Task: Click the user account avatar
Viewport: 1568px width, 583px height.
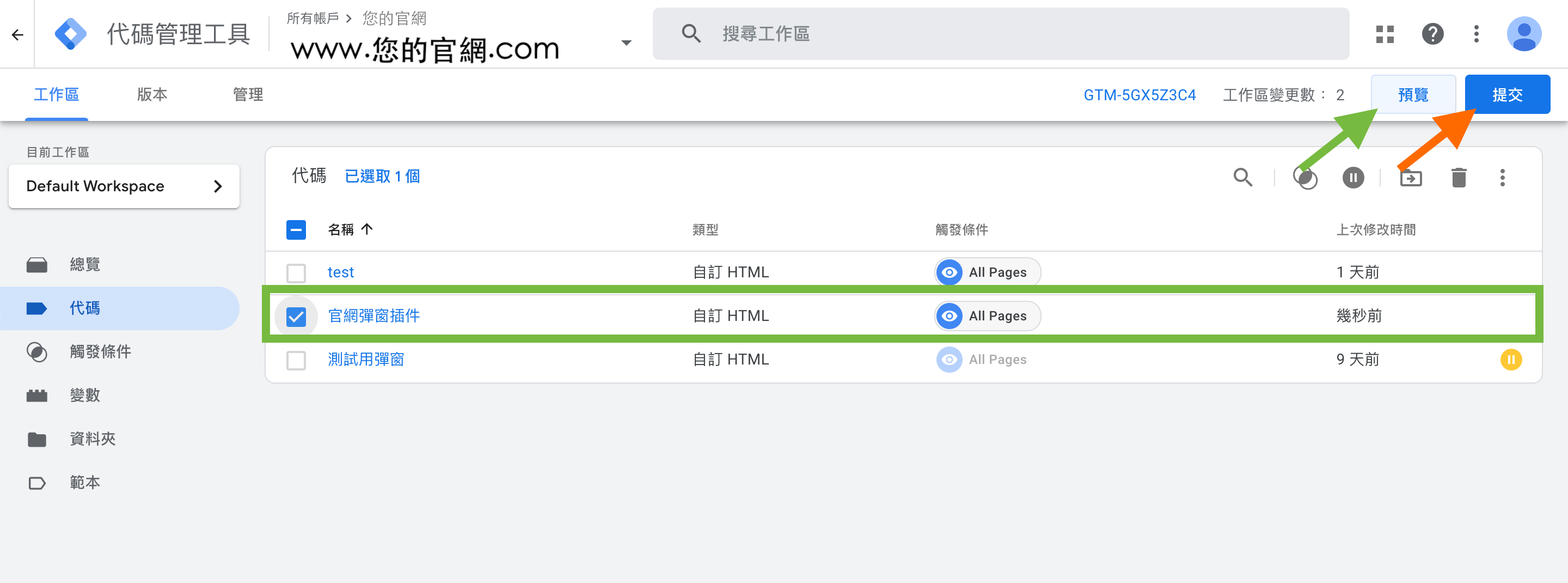Action: click(1523, 34)
